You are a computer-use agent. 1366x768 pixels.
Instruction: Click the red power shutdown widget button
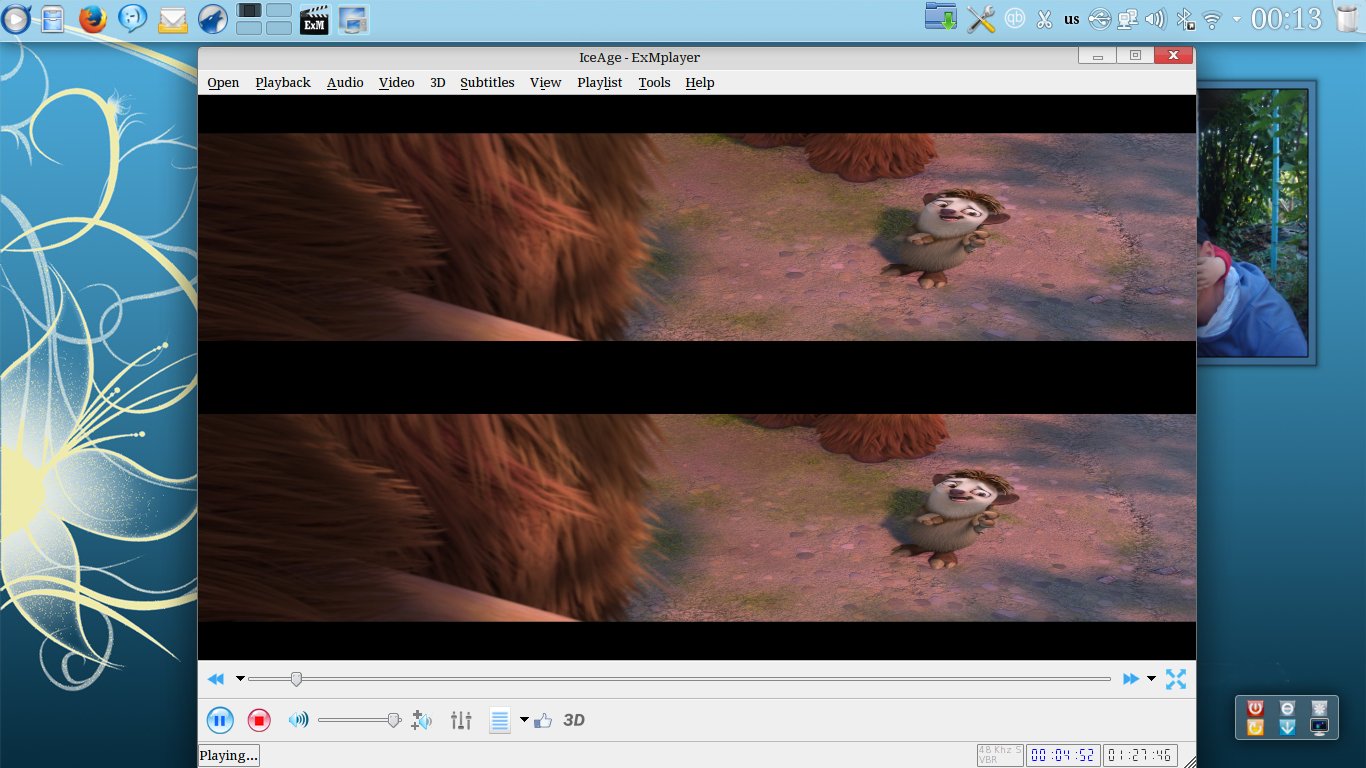(1256, 708)
